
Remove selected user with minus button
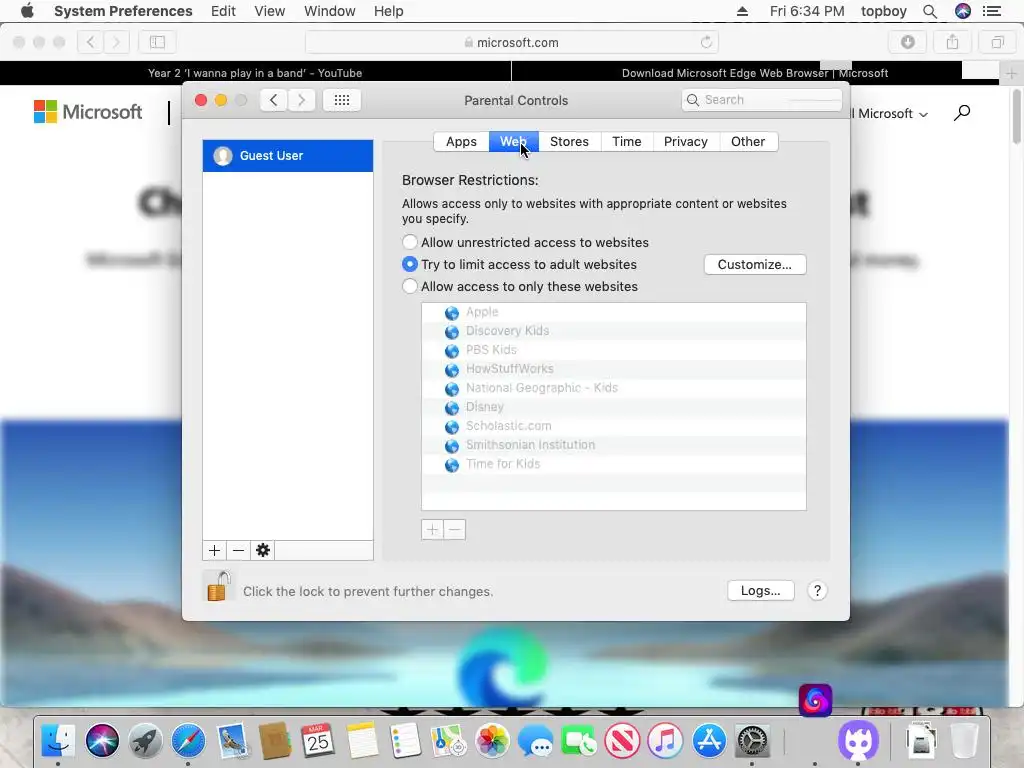click(x=238, y=550)
